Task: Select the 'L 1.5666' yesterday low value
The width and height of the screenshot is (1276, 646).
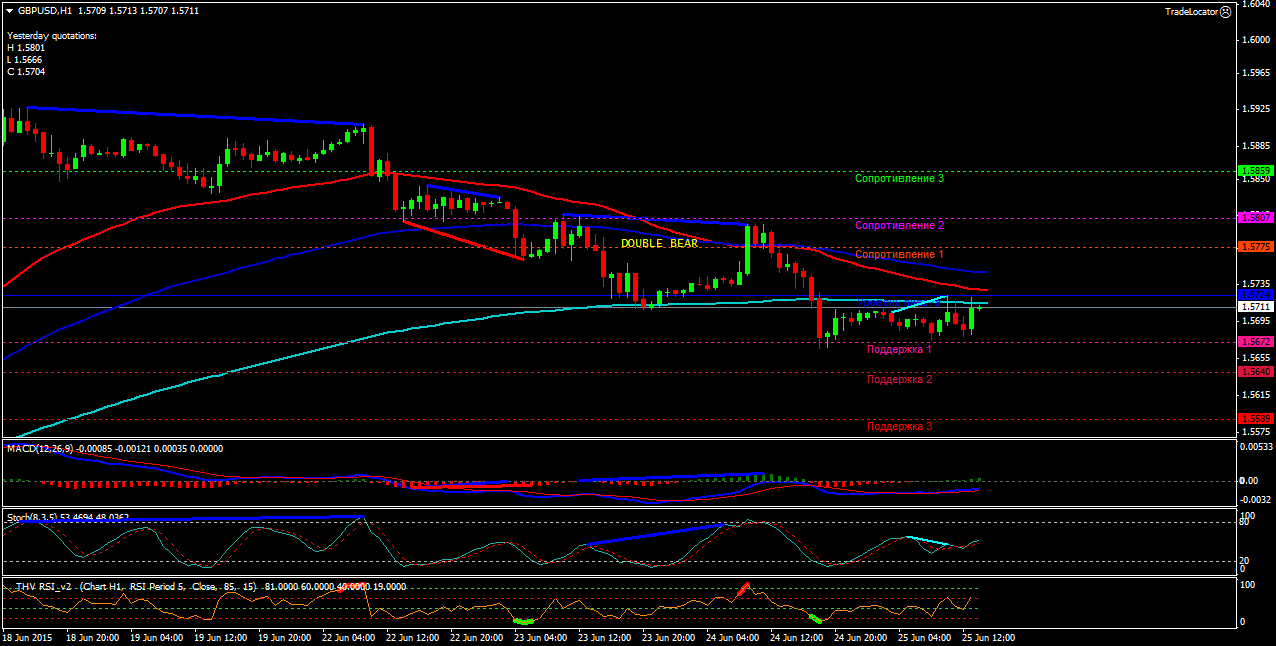Action: click(x=26, y=59)
